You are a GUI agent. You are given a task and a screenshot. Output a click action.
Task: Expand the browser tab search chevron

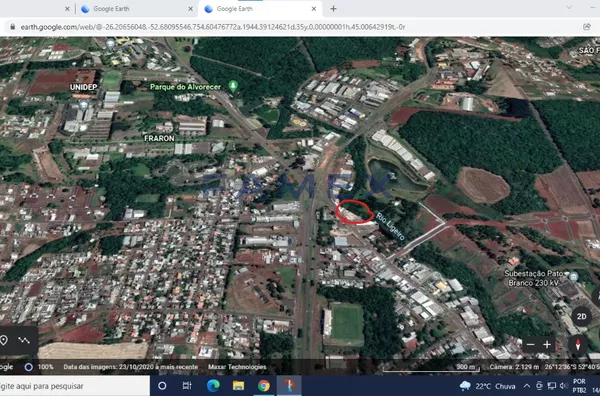click(x=569, y=8)
